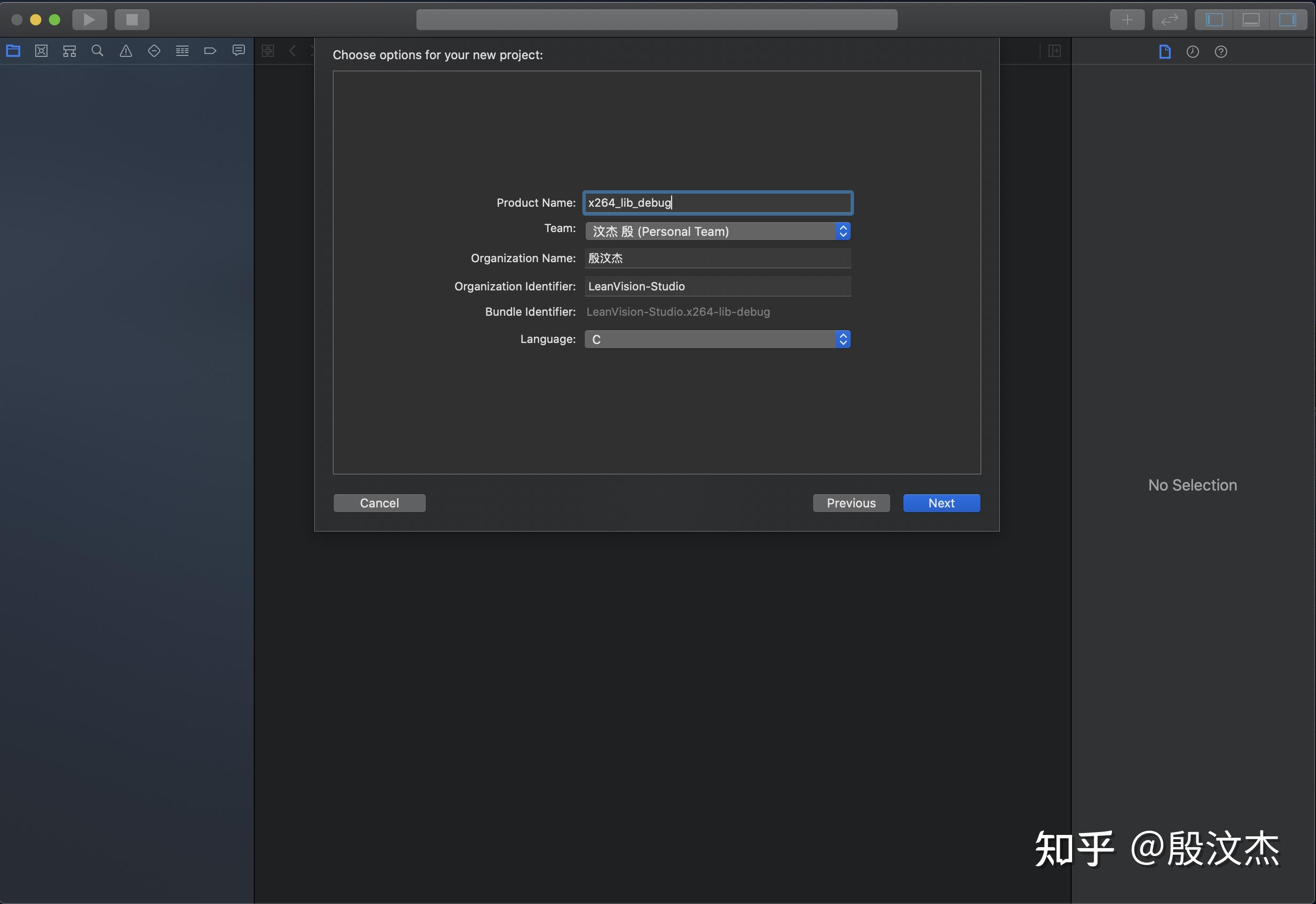Open the Team dropdown menu

843,231
